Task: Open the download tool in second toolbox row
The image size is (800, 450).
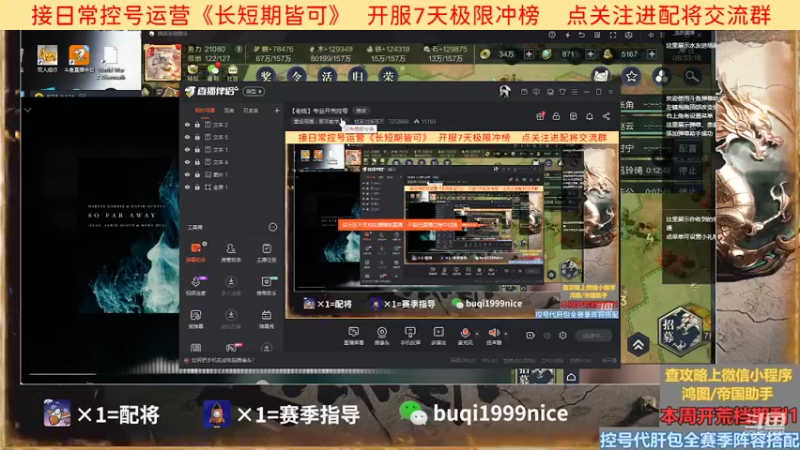Action: [x=231, y=286]
